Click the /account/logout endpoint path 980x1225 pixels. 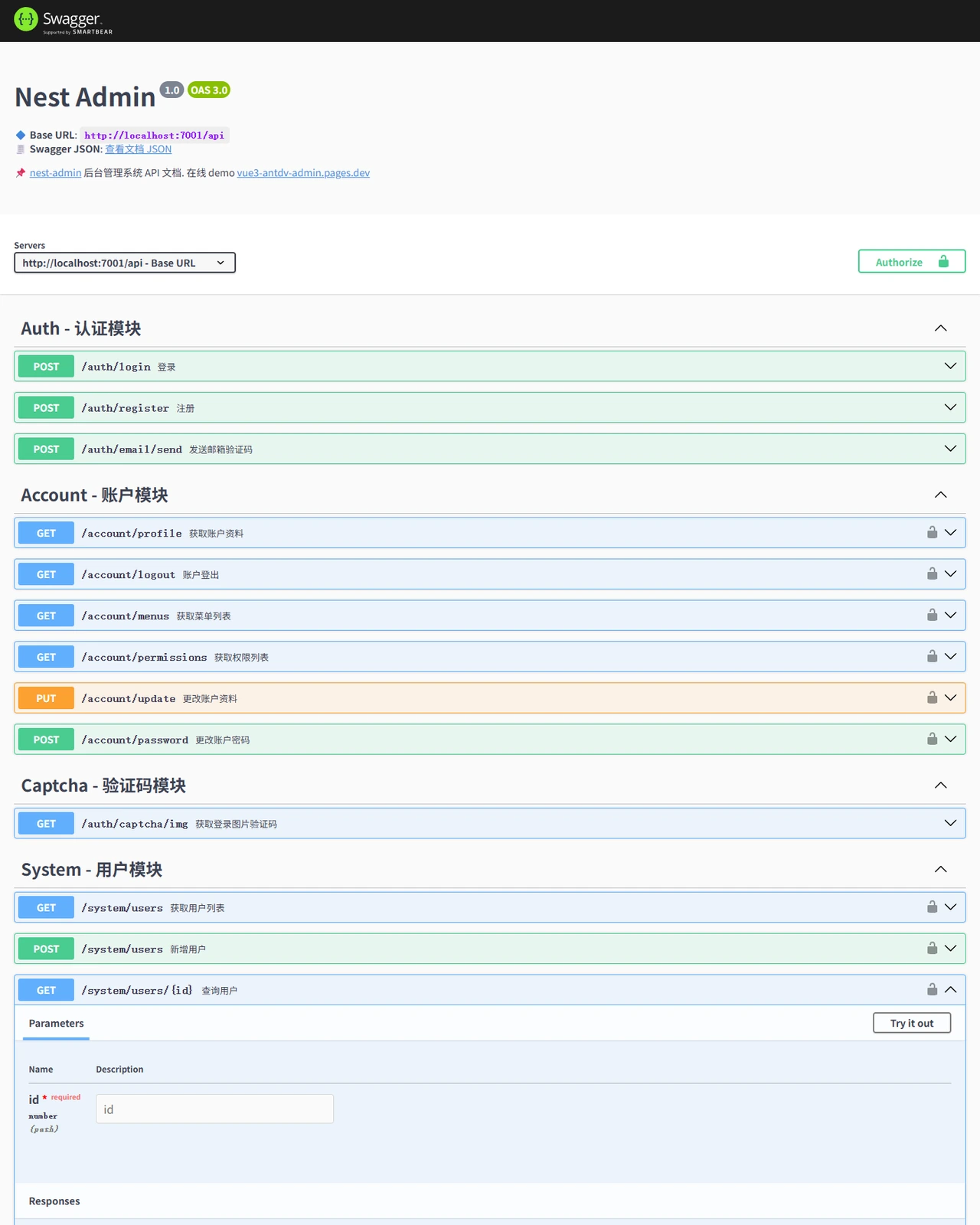pyautogui.click(x=129, y=575)
